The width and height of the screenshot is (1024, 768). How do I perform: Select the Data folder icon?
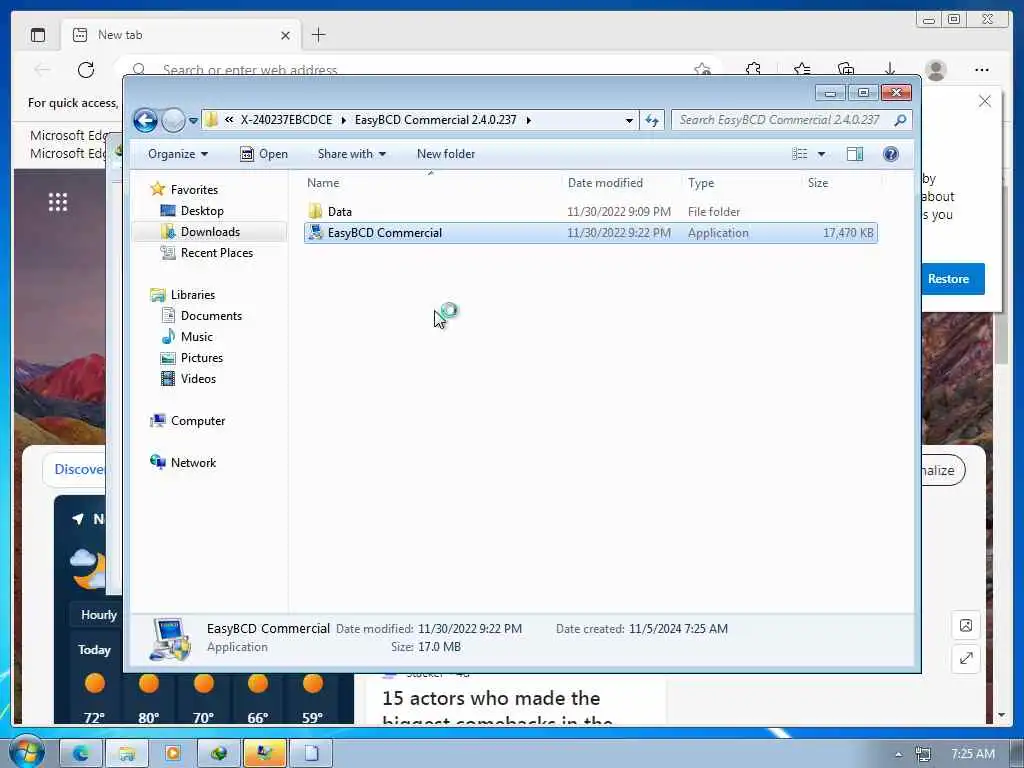tap(315, 211)
